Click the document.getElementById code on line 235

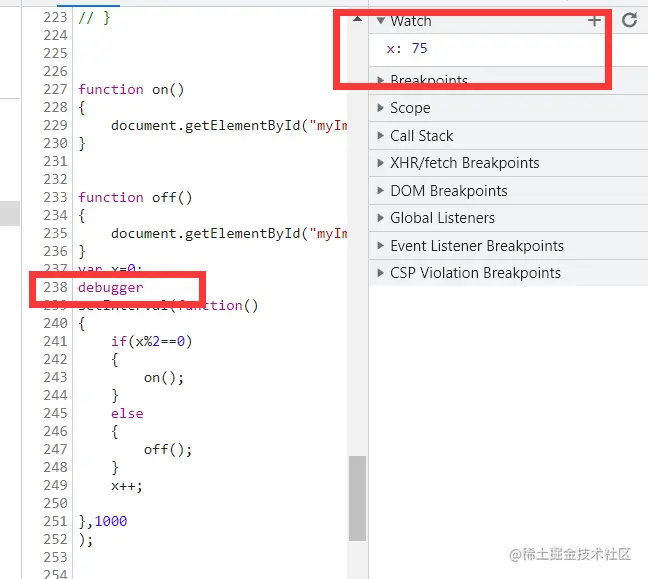(x=229, y=234)
